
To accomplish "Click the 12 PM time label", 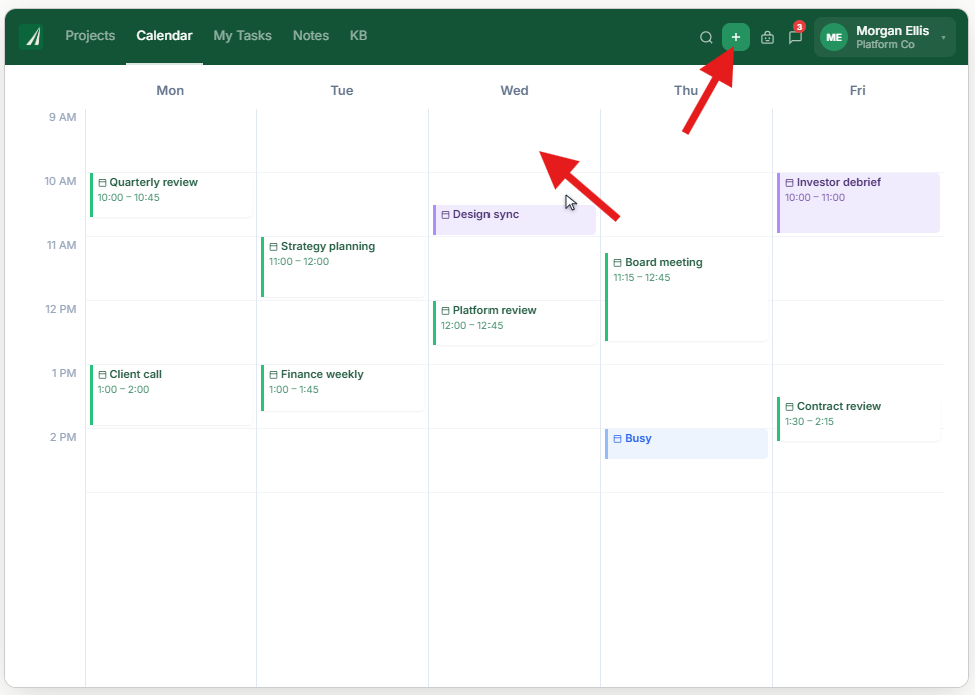I will [x=61, y=309].
